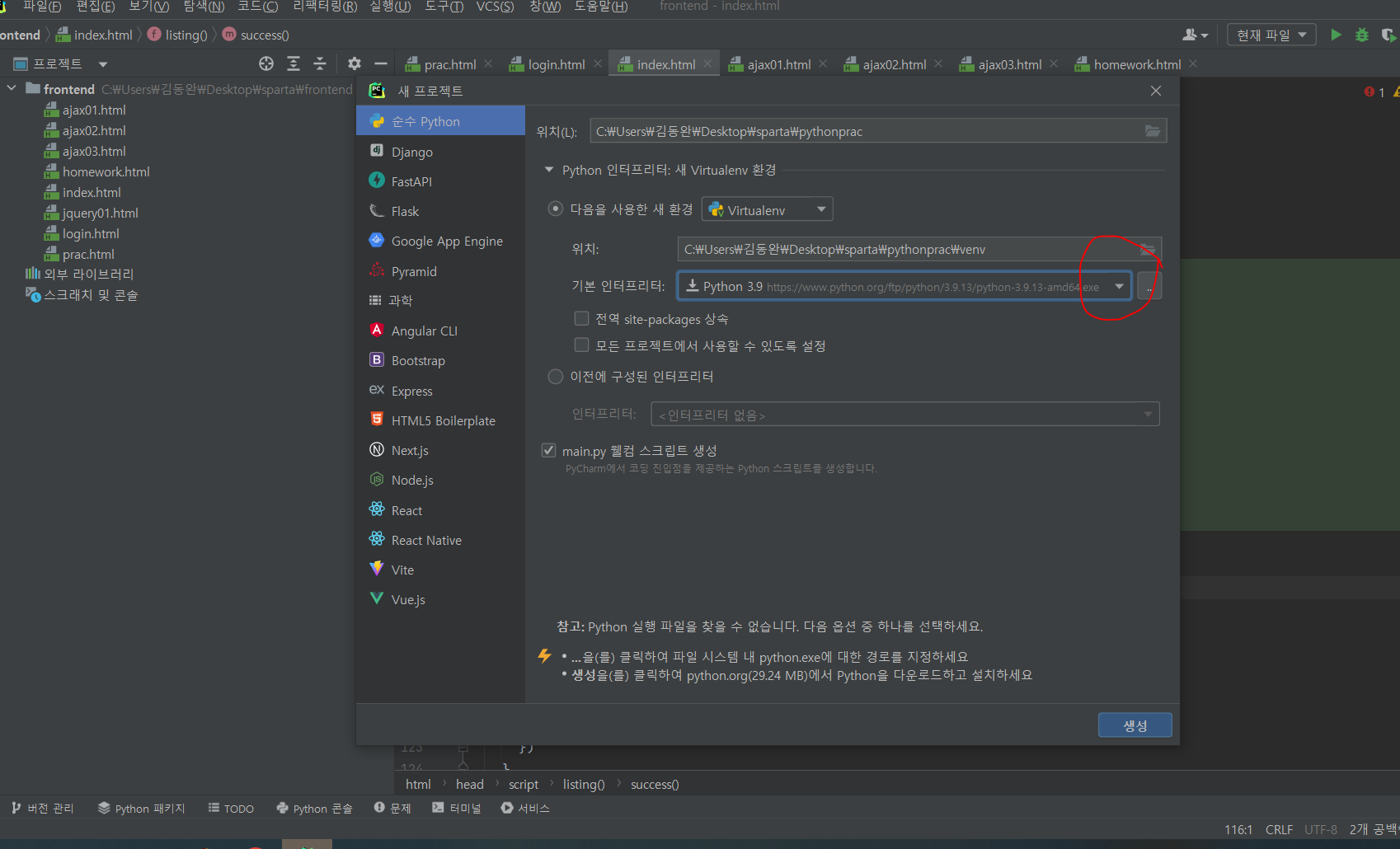Open Python 패키지 tool window
This screenshot has height=849, width=1400.
[141, 808]
